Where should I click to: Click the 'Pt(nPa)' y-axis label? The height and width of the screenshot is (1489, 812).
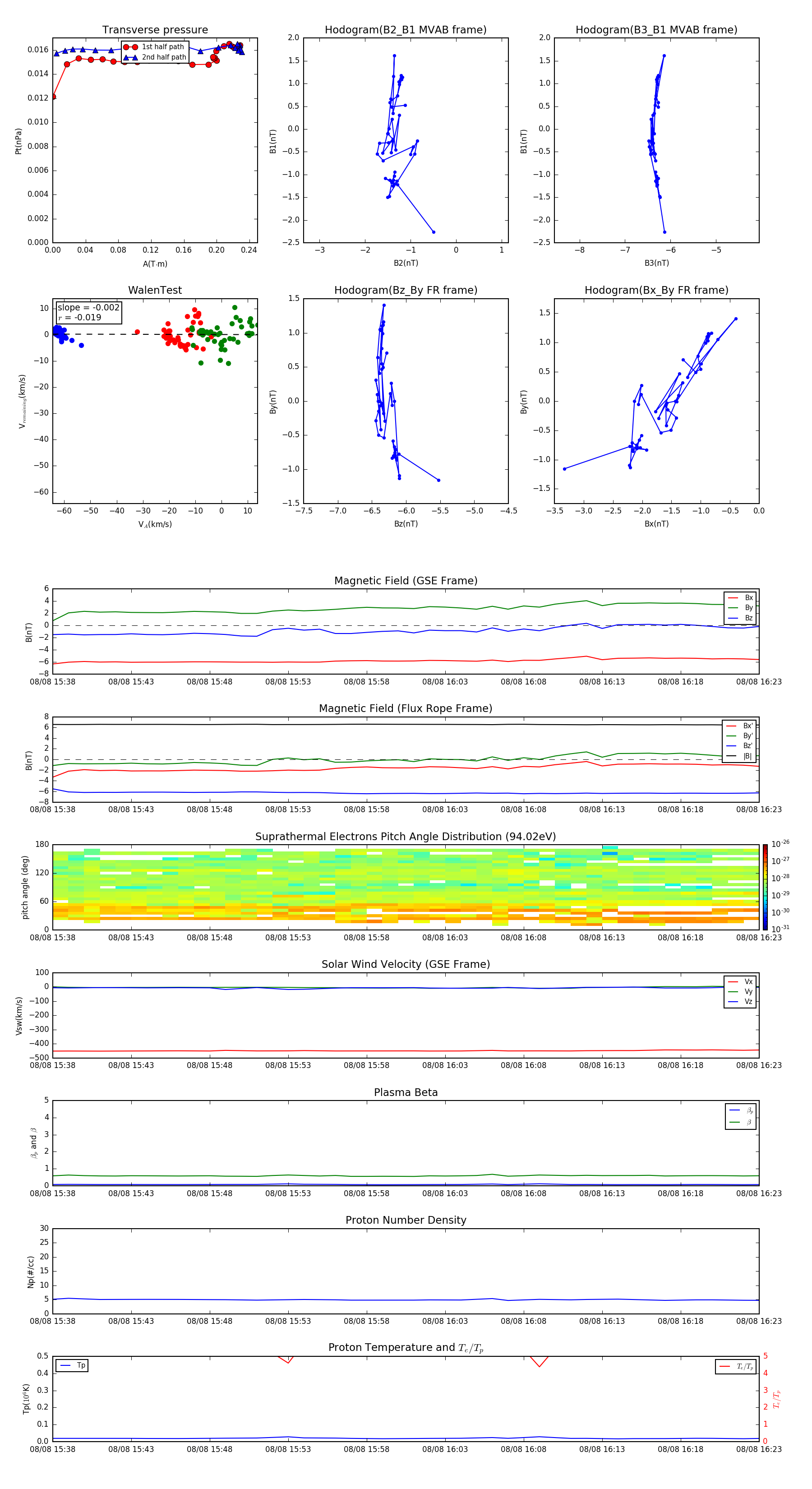coord(18,141)
